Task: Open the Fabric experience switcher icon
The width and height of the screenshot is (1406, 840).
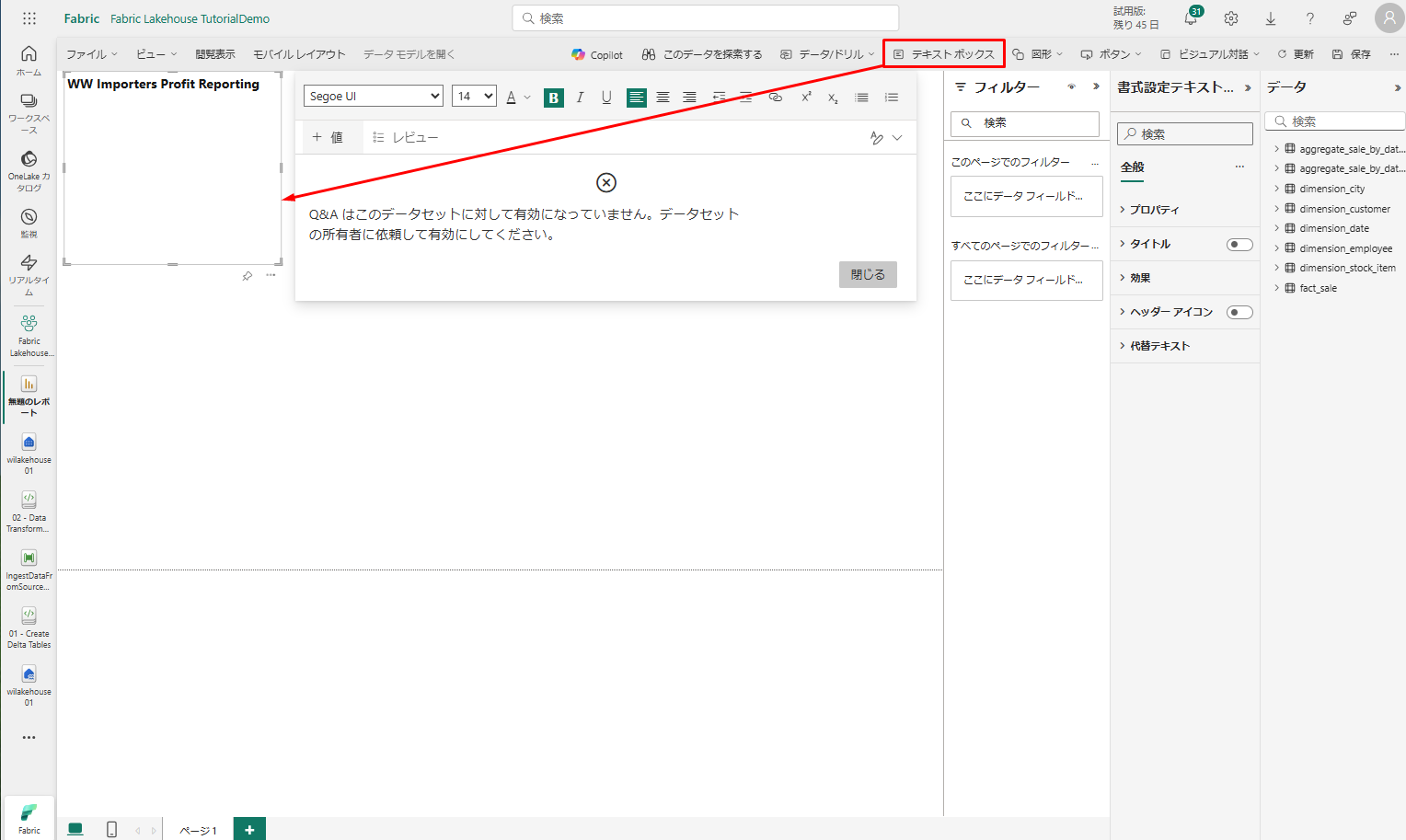Action: click(29, 818)
